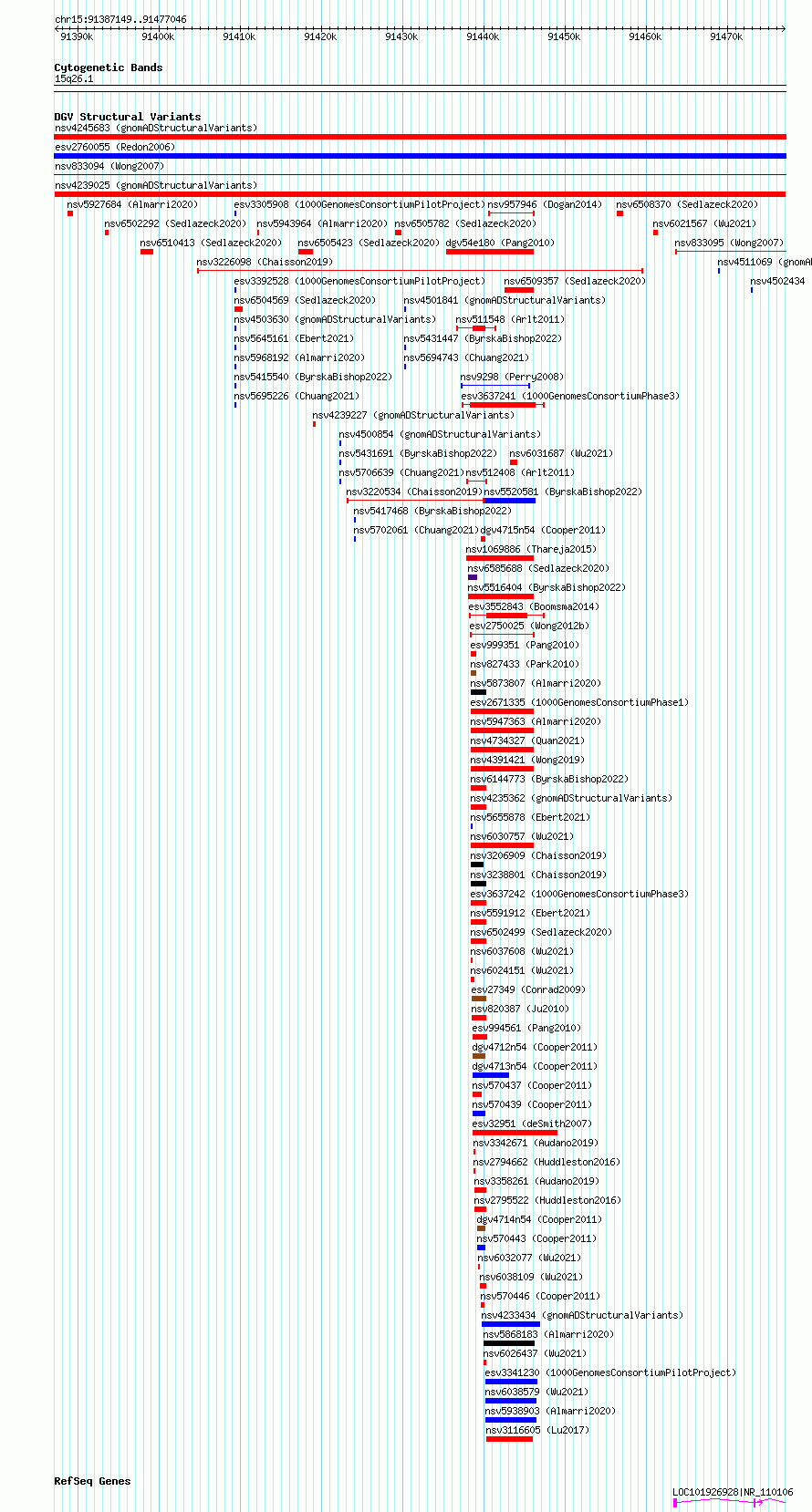Click nsv833095 (Wong2007) label
The height and width of the screenshot is (1512, 812).
(729, 243)
